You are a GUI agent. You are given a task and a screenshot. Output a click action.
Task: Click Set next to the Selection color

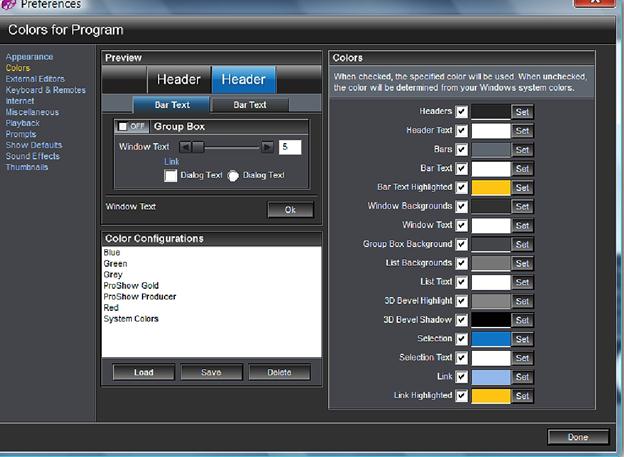(x=522, y=339)
